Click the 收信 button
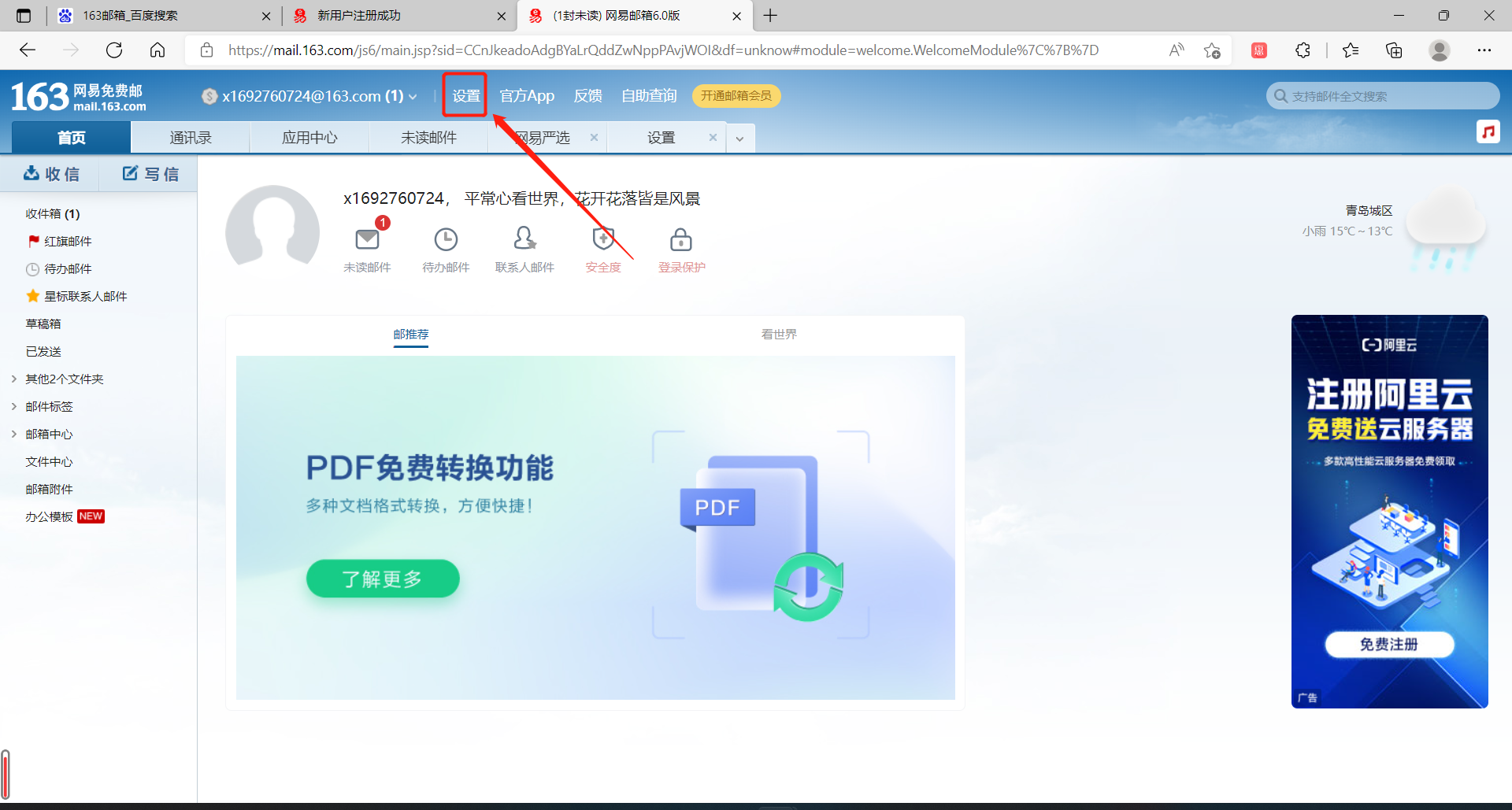 (51, 174)
